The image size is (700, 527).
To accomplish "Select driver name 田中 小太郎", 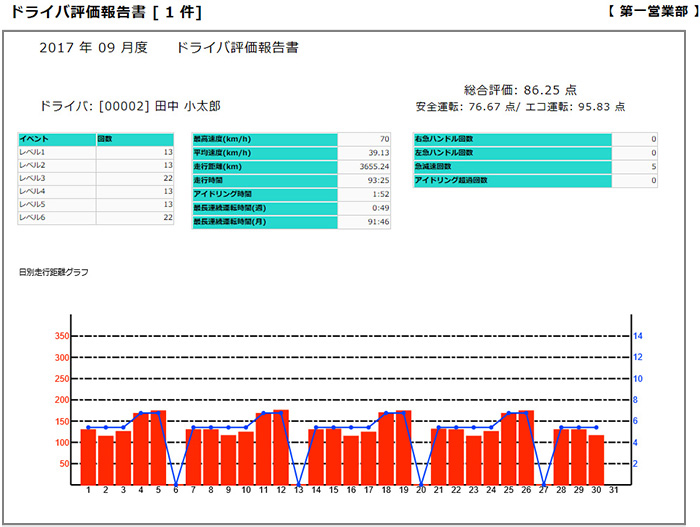I will tap(186, 105).
